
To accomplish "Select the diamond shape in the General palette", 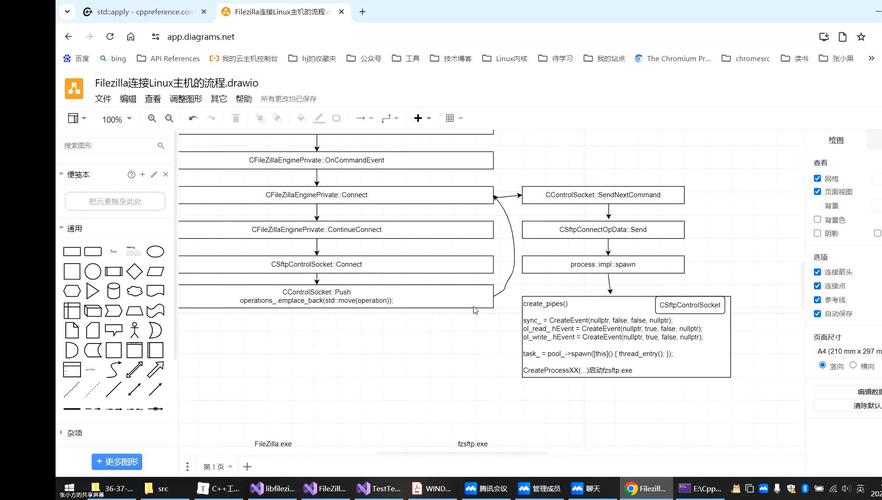I will (x=134, y=272).
